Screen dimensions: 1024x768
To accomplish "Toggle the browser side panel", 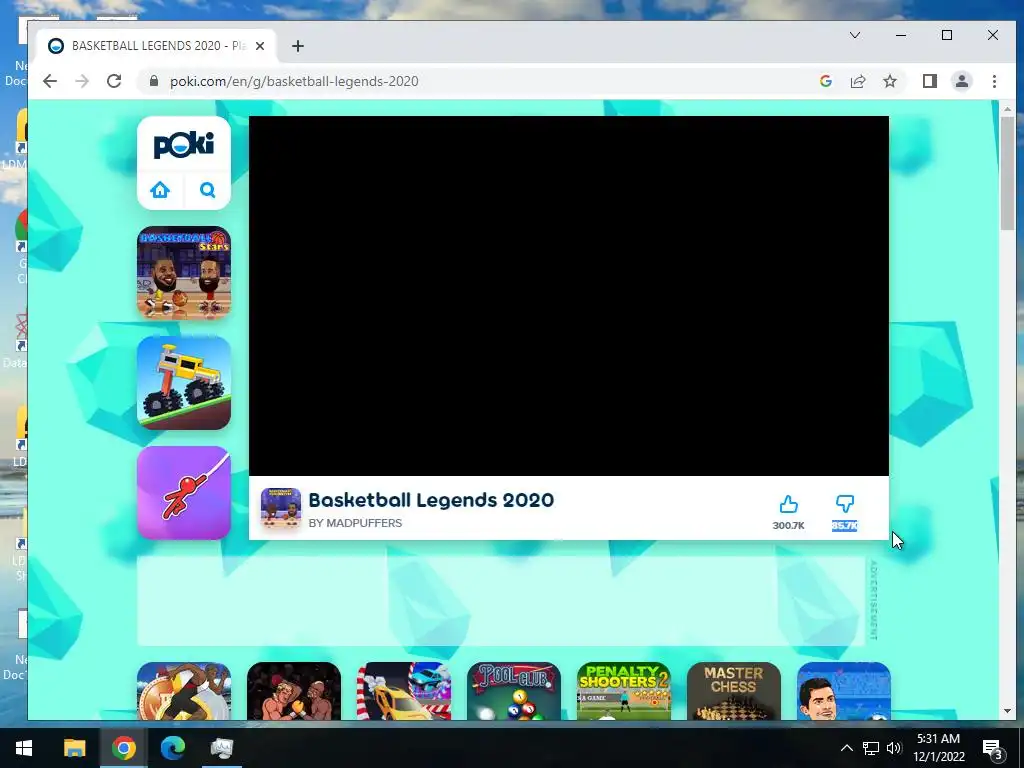I will pos(930,81).
